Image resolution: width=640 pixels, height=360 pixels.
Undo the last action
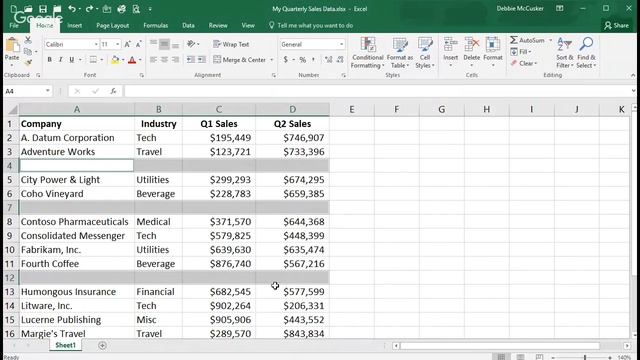72,9
